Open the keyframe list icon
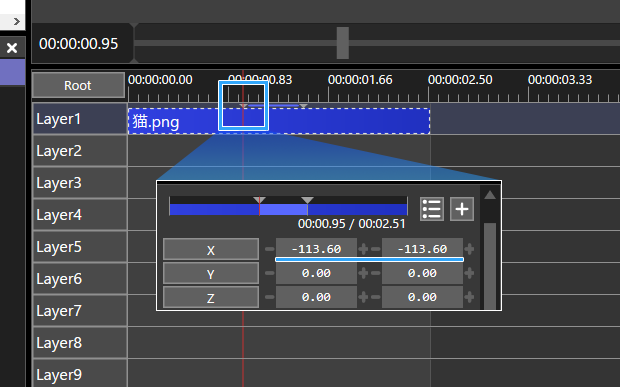Image resolution: width=620 pixels, height=387 pixels. (x=431, y=209)
